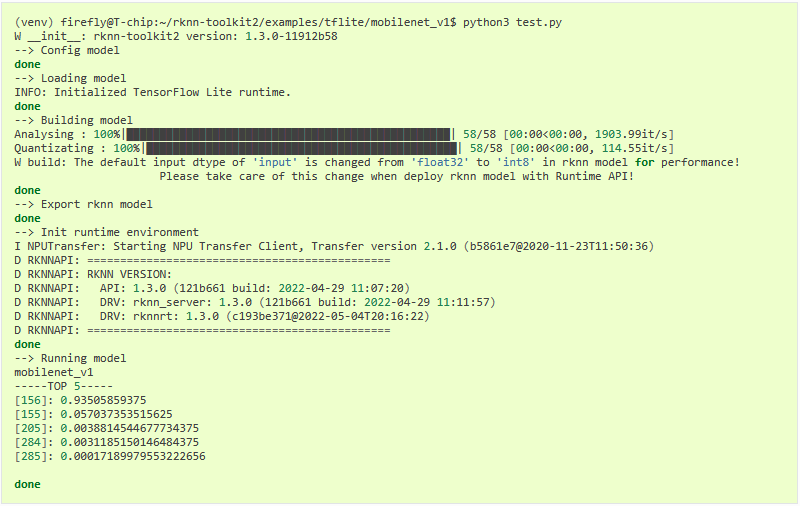Image resolution: width=800 pixels, height=506 pixels.
Task: Click the Quantizating progress bar
Action: (302, 148)
